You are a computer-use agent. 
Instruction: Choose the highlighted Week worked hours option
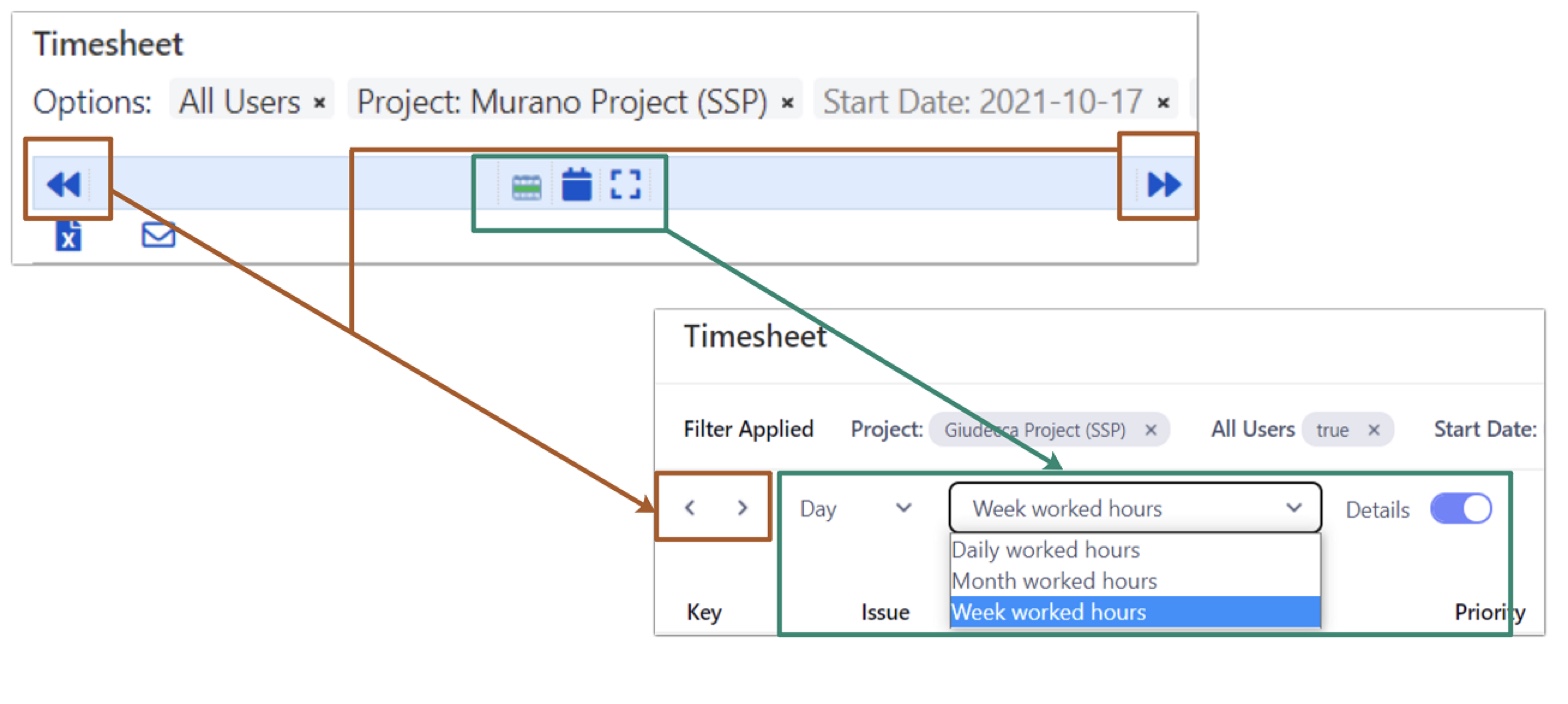(x=1048, y=612)
